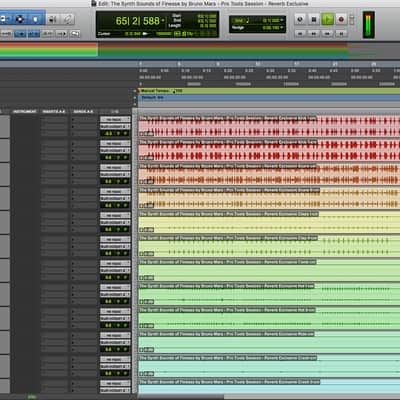Open input selector of the first yellow track

point(115,215)
